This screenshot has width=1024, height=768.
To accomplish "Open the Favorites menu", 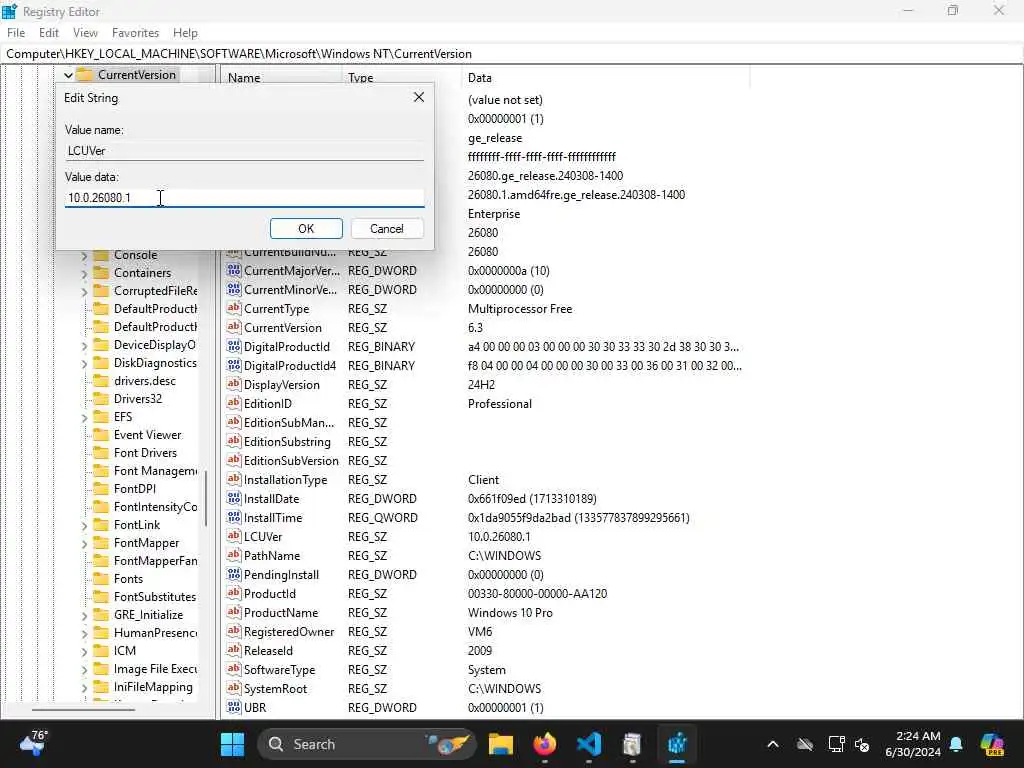I will 135,33.
